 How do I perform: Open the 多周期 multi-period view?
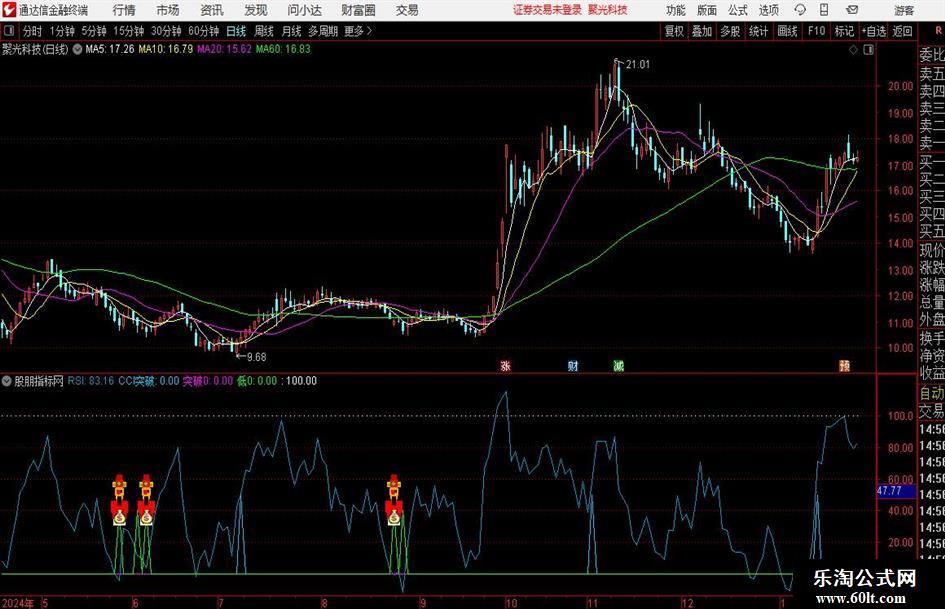tap(323, 31)
